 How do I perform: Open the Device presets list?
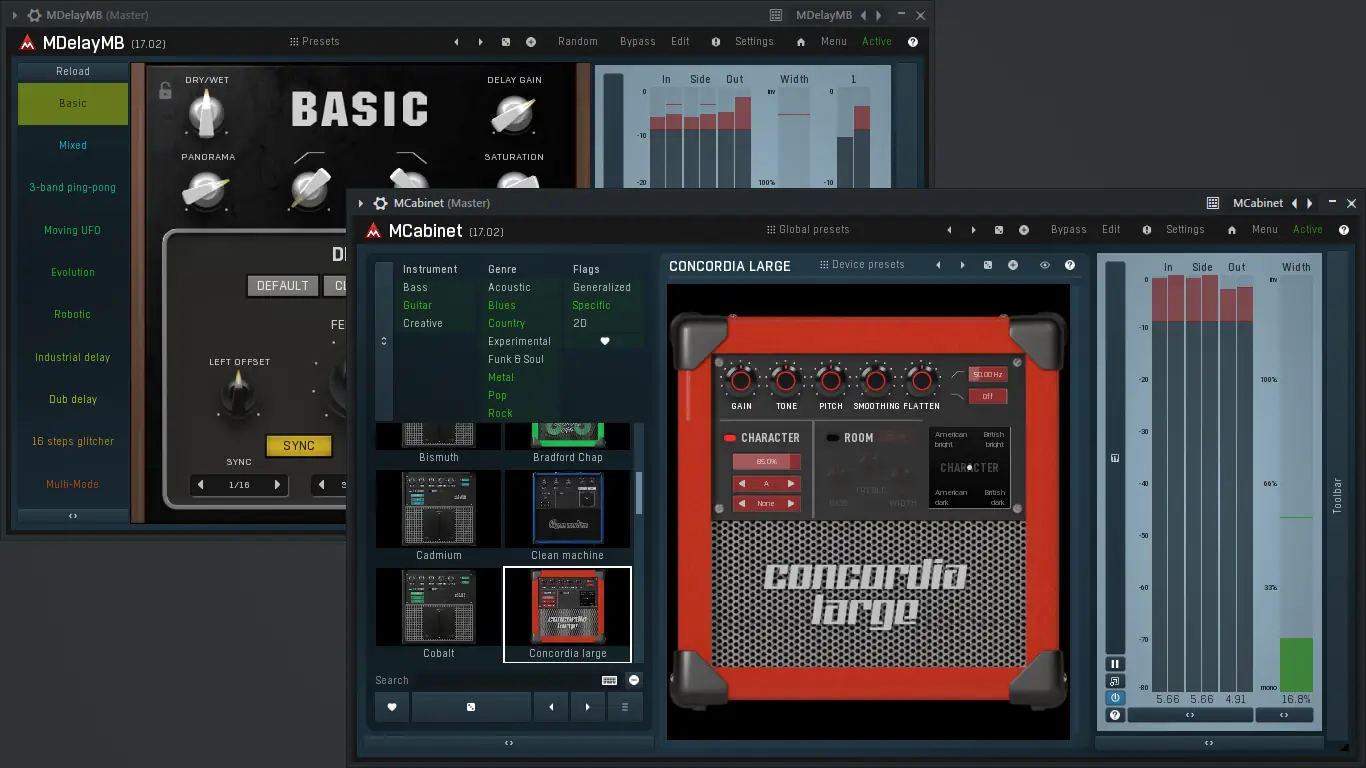[866, 264]
